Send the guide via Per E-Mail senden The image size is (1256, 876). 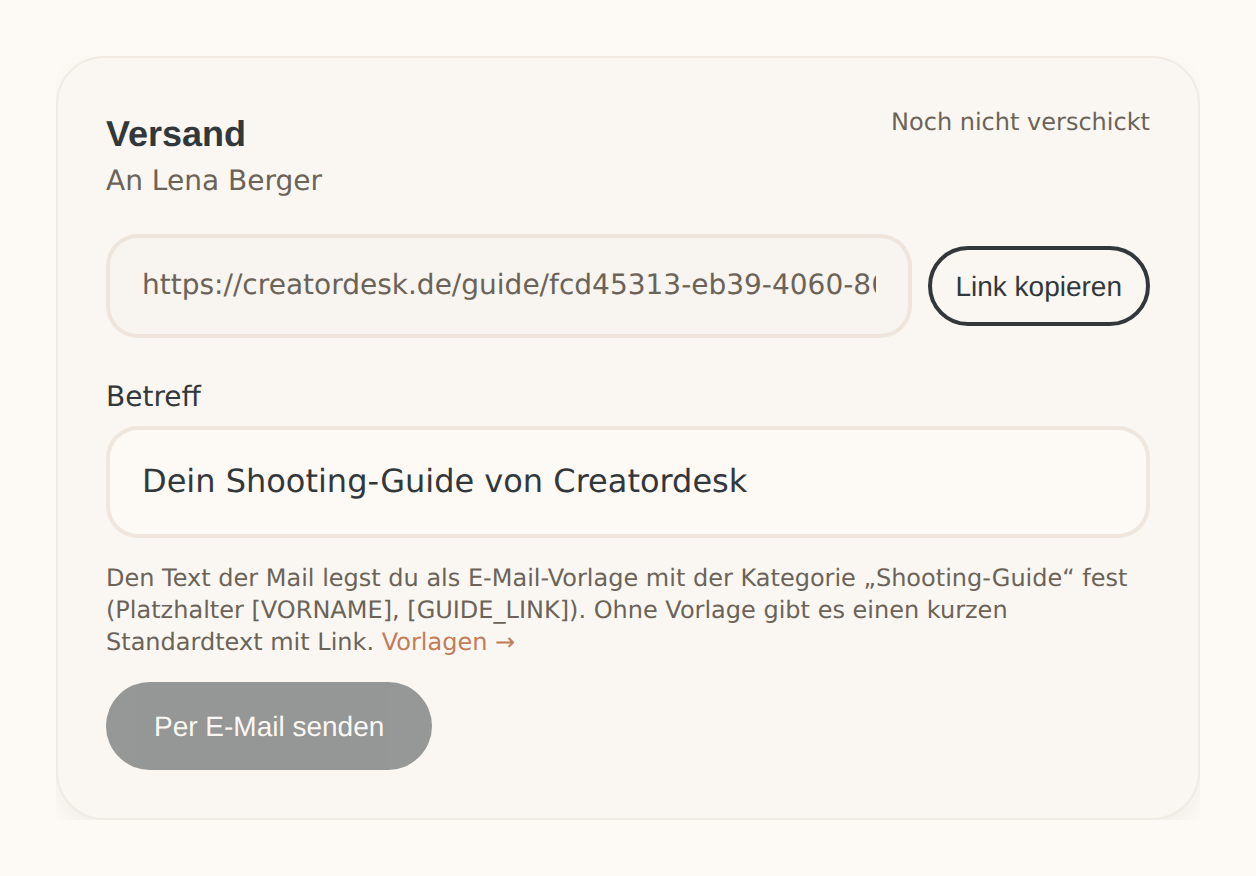269,726
